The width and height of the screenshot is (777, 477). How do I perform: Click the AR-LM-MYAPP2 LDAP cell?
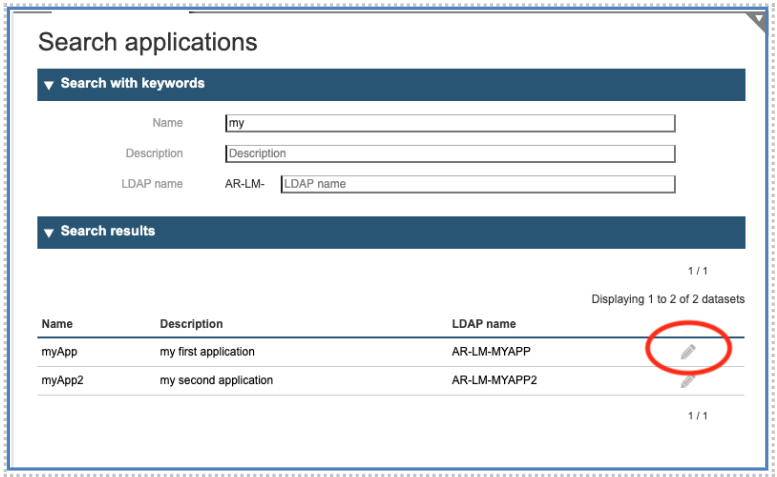494,380
